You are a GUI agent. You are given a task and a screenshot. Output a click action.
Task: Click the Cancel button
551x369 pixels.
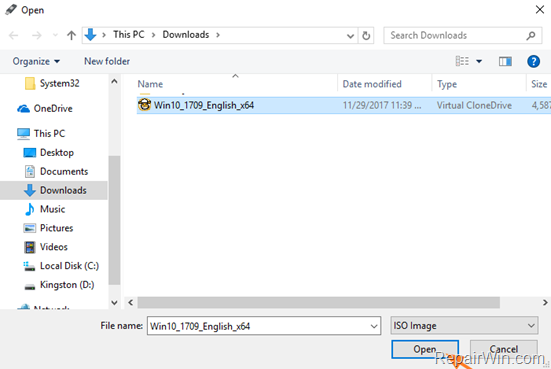[504, 349]
